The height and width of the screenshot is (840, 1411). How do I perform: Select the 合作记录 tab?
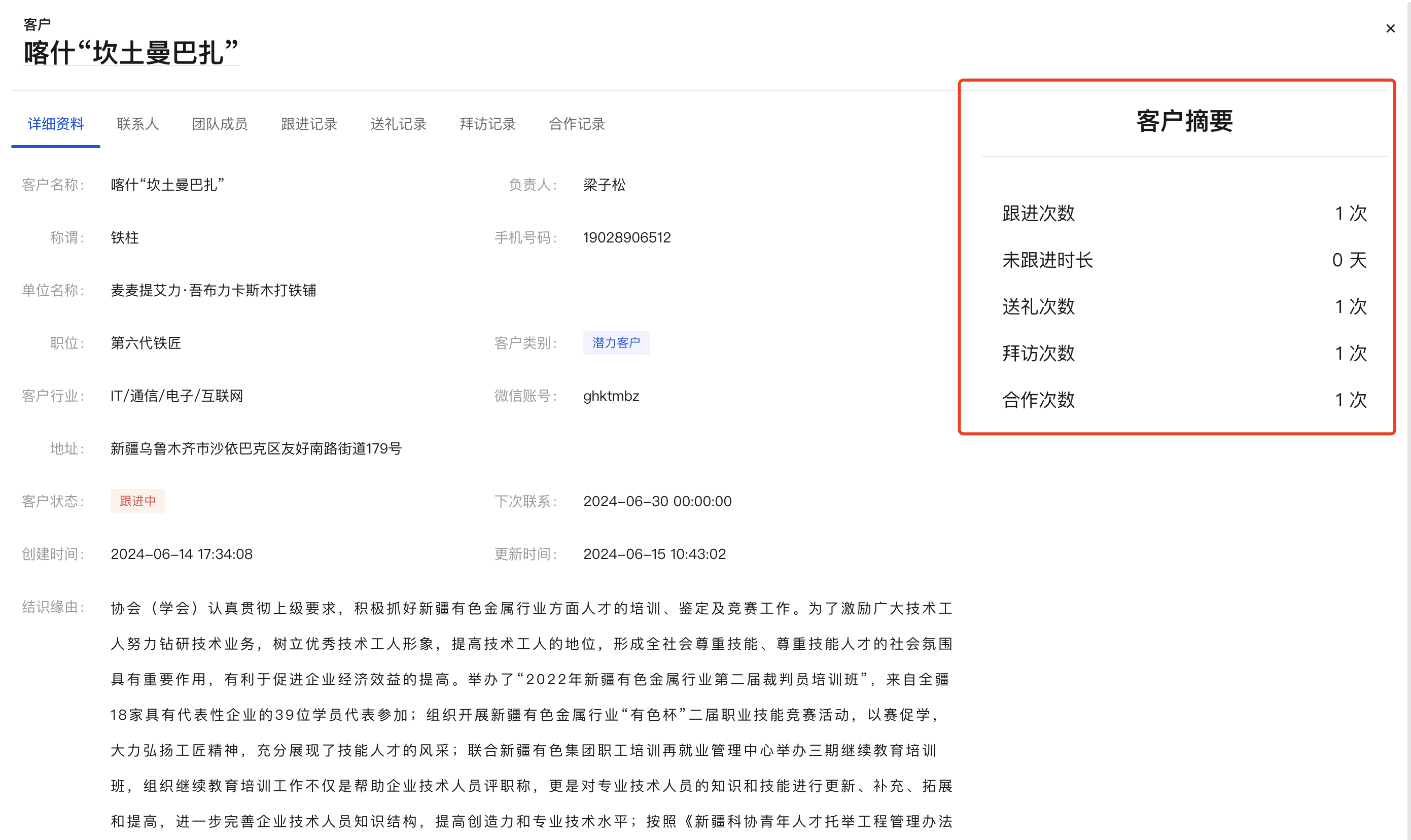[x=576, y=124]
